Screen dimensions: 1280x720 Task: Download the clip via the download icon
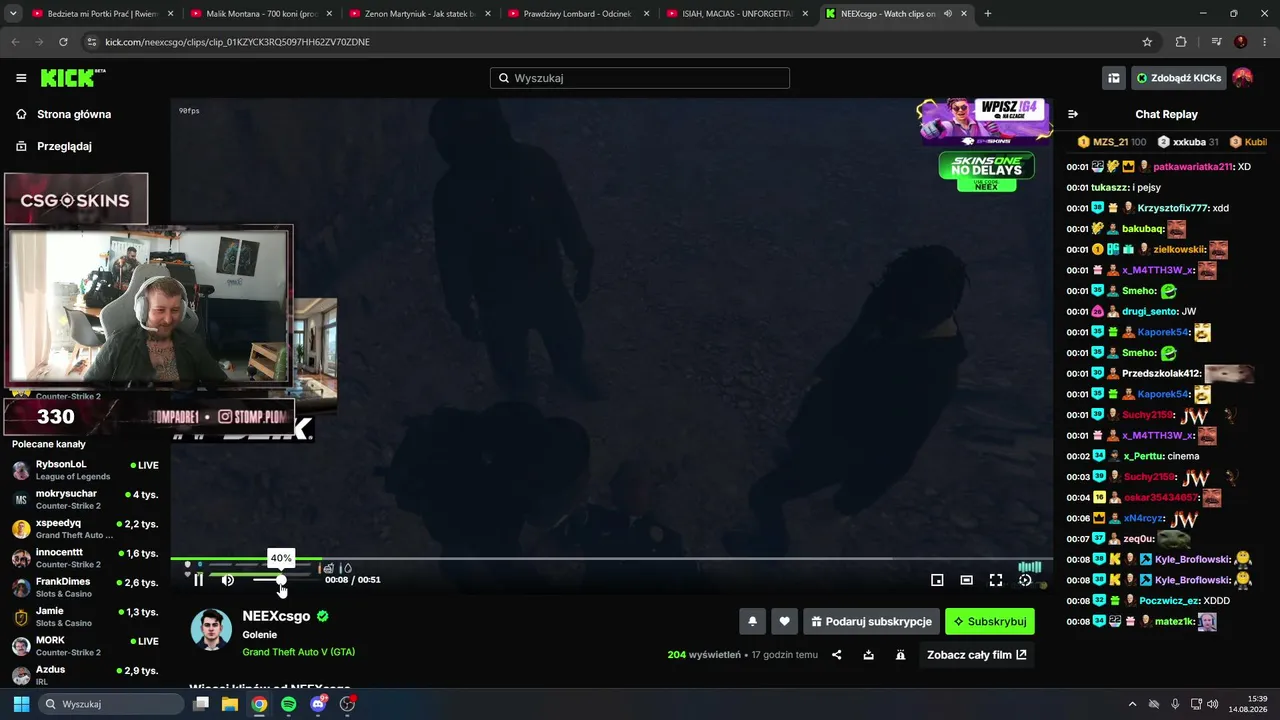(x=869, y=655)
